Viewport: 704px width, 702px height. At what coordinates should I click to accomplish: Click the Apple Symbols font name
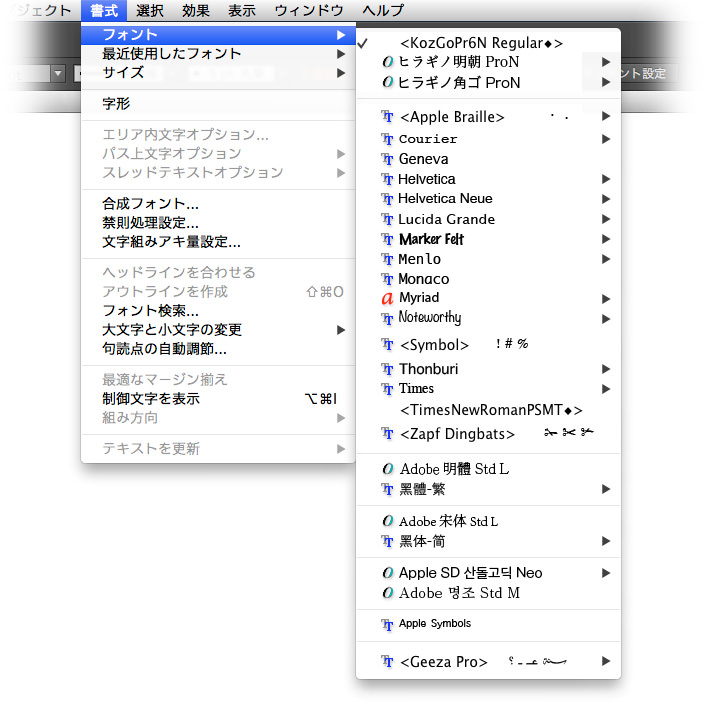[x=435, y=623]
